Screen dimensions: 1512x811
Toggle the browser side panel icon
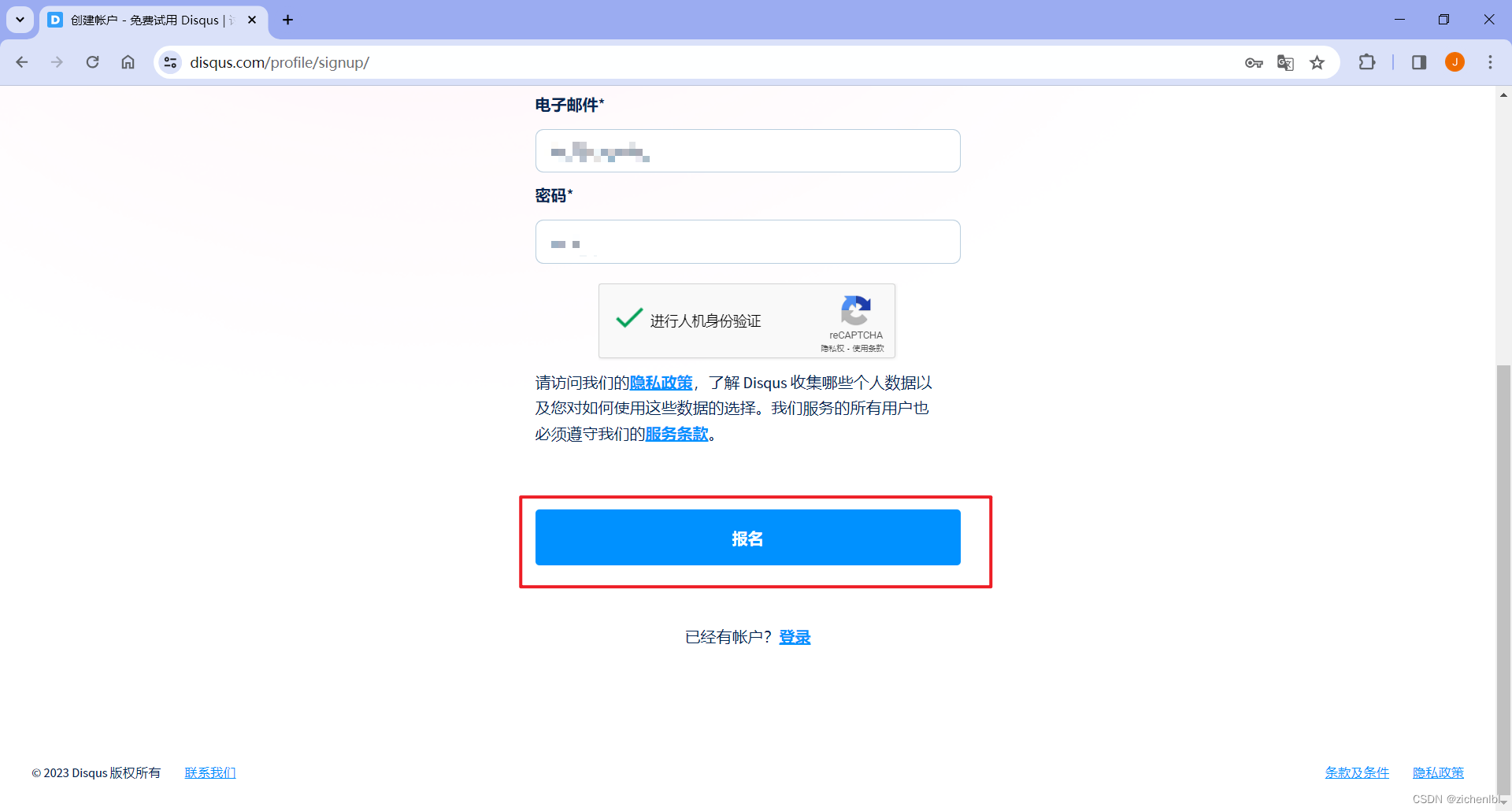[x=1419, y=62]
